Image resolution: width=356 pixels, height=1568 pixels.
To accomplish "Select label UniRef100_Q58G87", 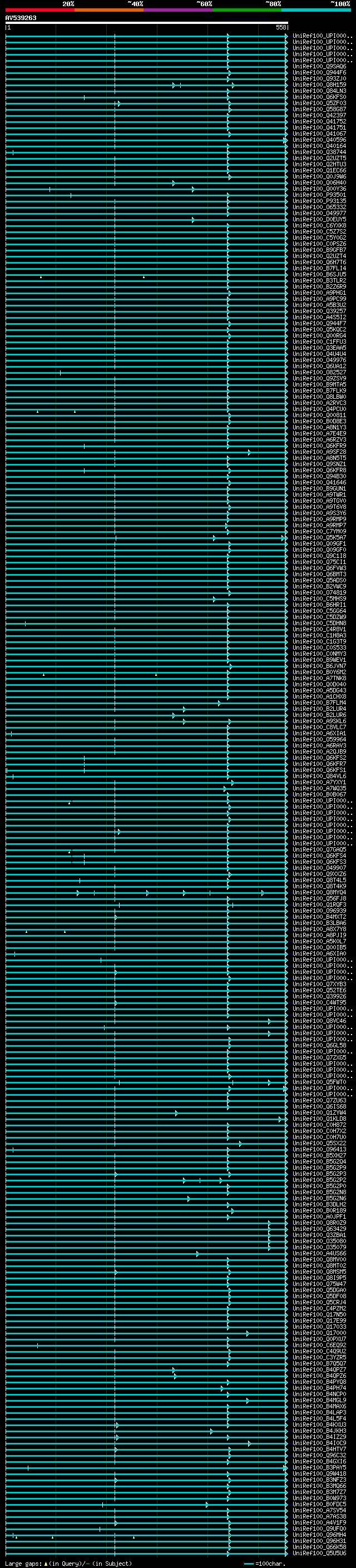I will click(319, 110).
